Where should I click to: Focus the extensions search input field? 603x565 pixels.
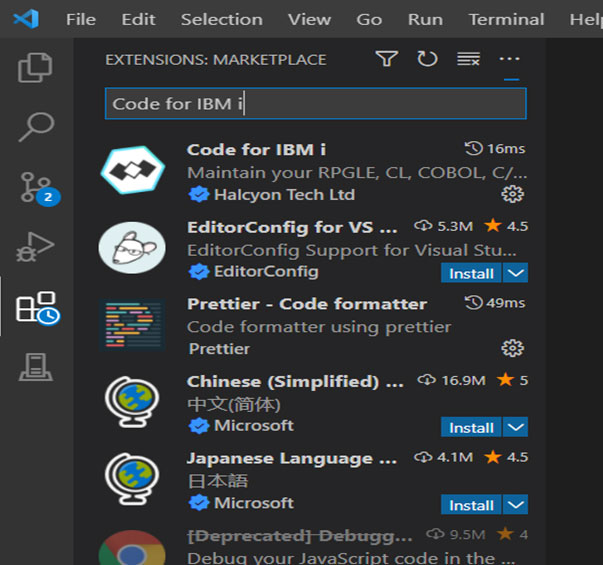315,104
